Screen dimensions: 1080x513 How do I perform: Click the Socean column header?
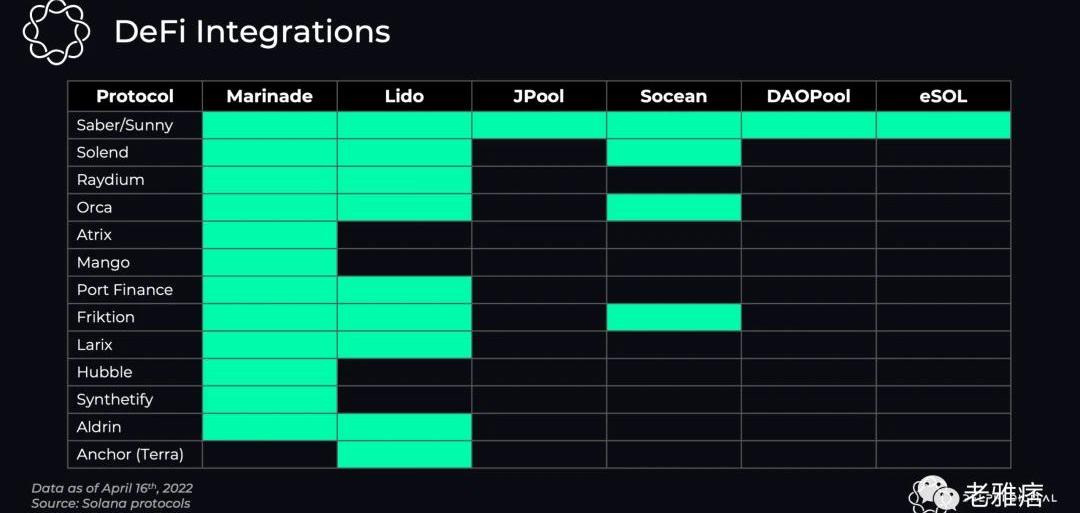(x=673, y=97)
